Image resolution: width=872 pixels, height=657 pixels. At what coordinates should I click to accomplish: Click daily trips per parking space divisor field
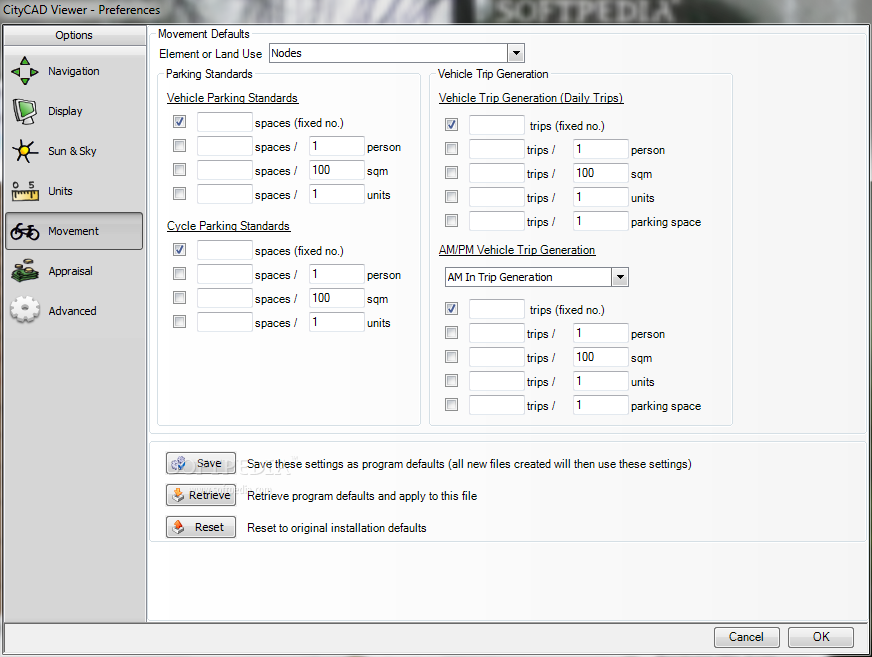tap(601, 221)
